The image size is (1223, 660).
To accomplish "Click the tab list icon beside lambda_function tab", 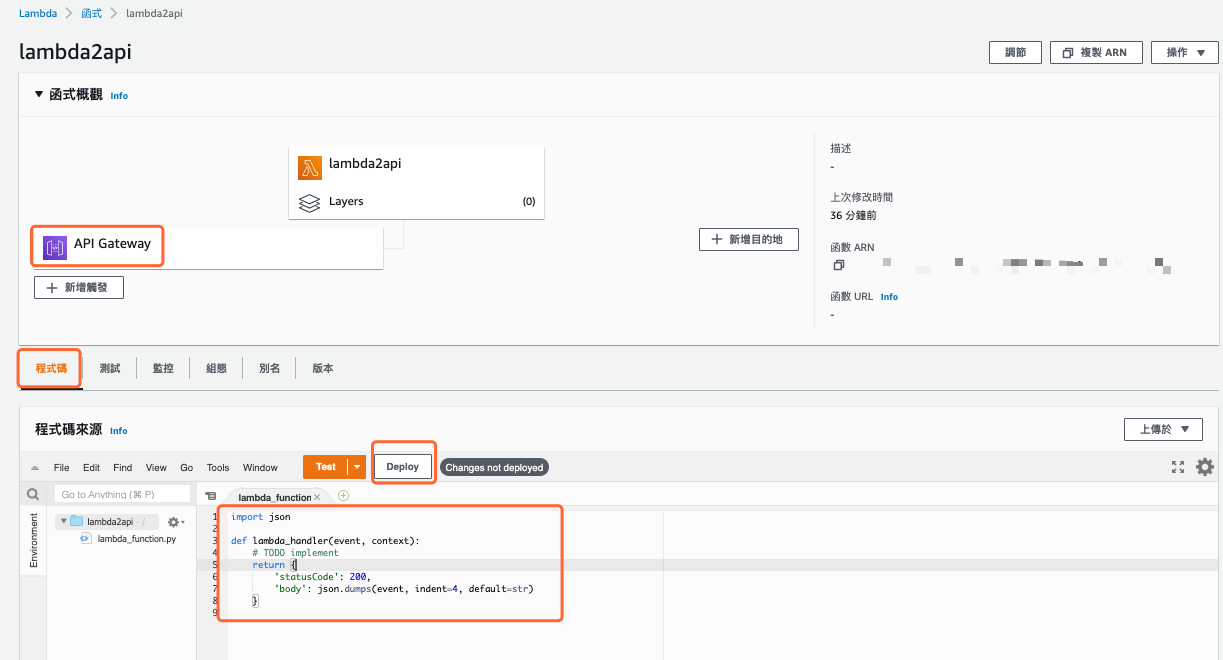I will coord(211,496).
